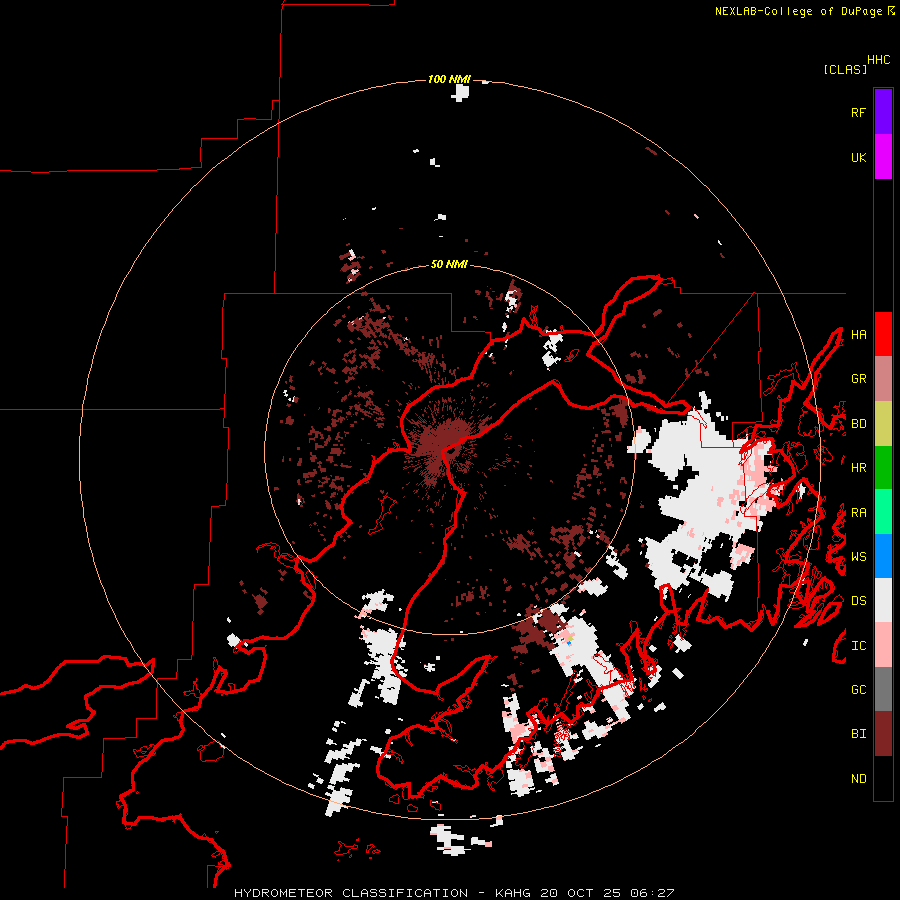Click the IC legend label
This screenshot has height=900, width=900.
pos(858,646)
